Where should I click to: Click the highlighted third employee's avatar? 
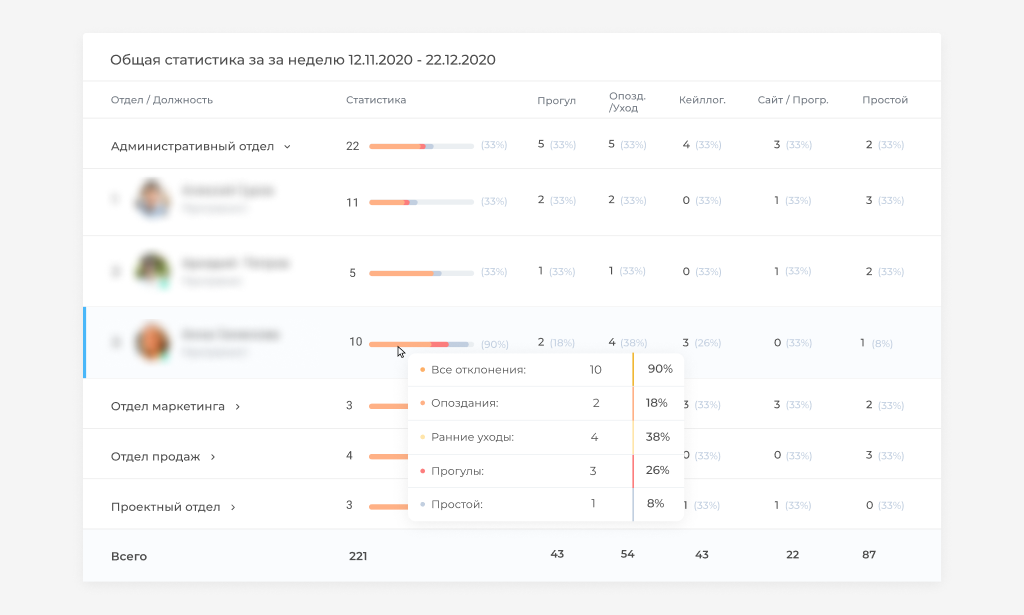152,342
